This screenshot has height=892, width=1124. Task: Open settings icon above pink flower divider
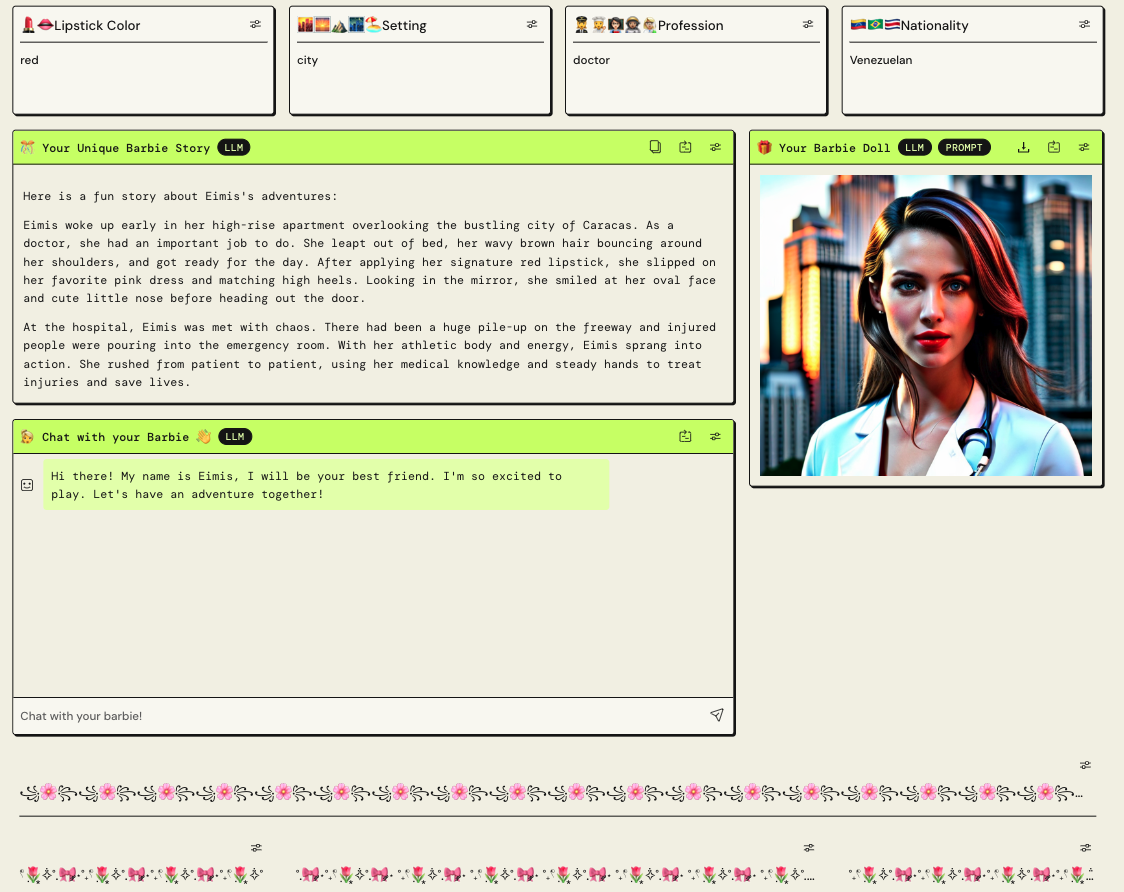(1085, 765)
